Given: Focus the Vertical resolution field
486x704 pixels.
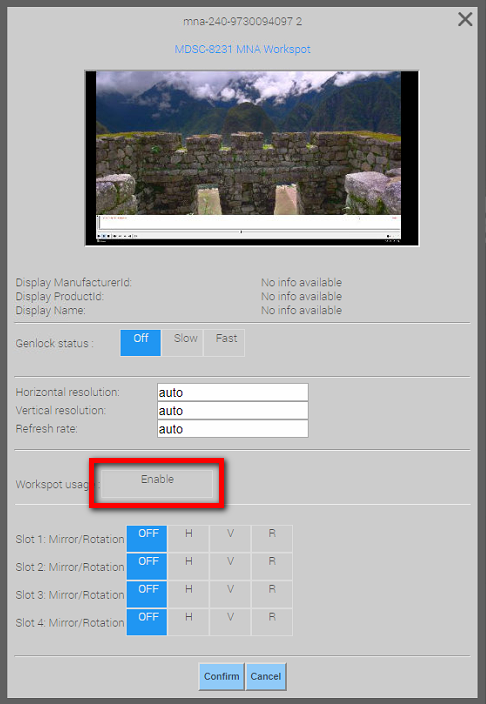Looking at the screenshot, I should [x=233, y=410].
